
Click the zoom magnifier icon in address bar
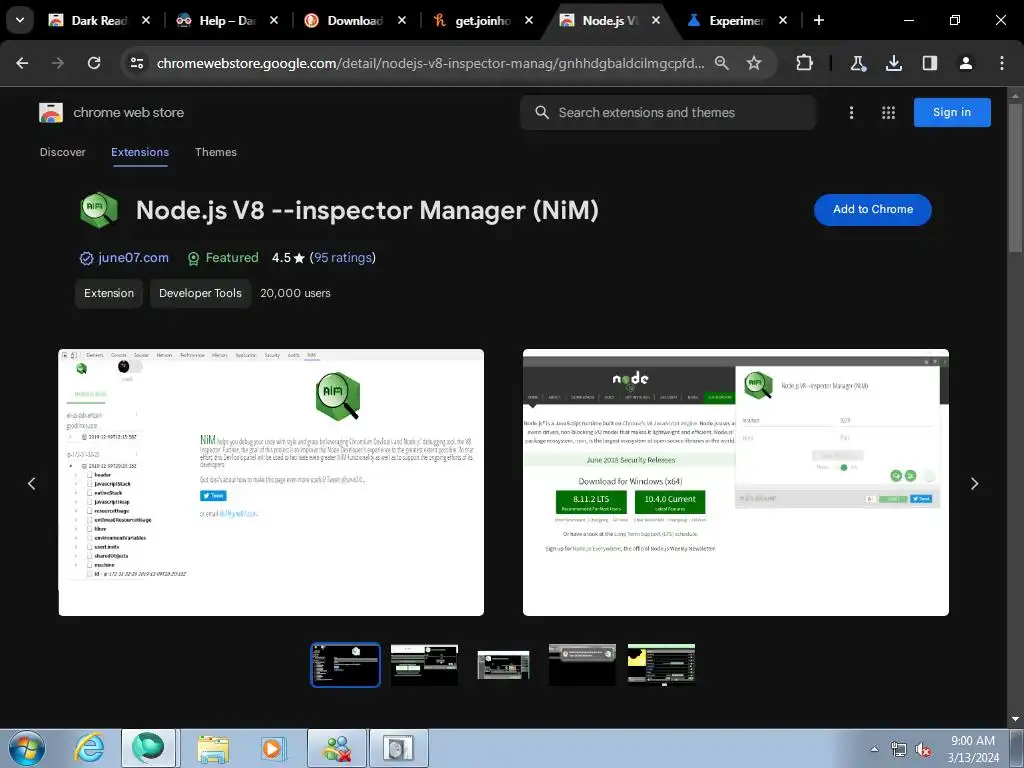coord(722,63)
